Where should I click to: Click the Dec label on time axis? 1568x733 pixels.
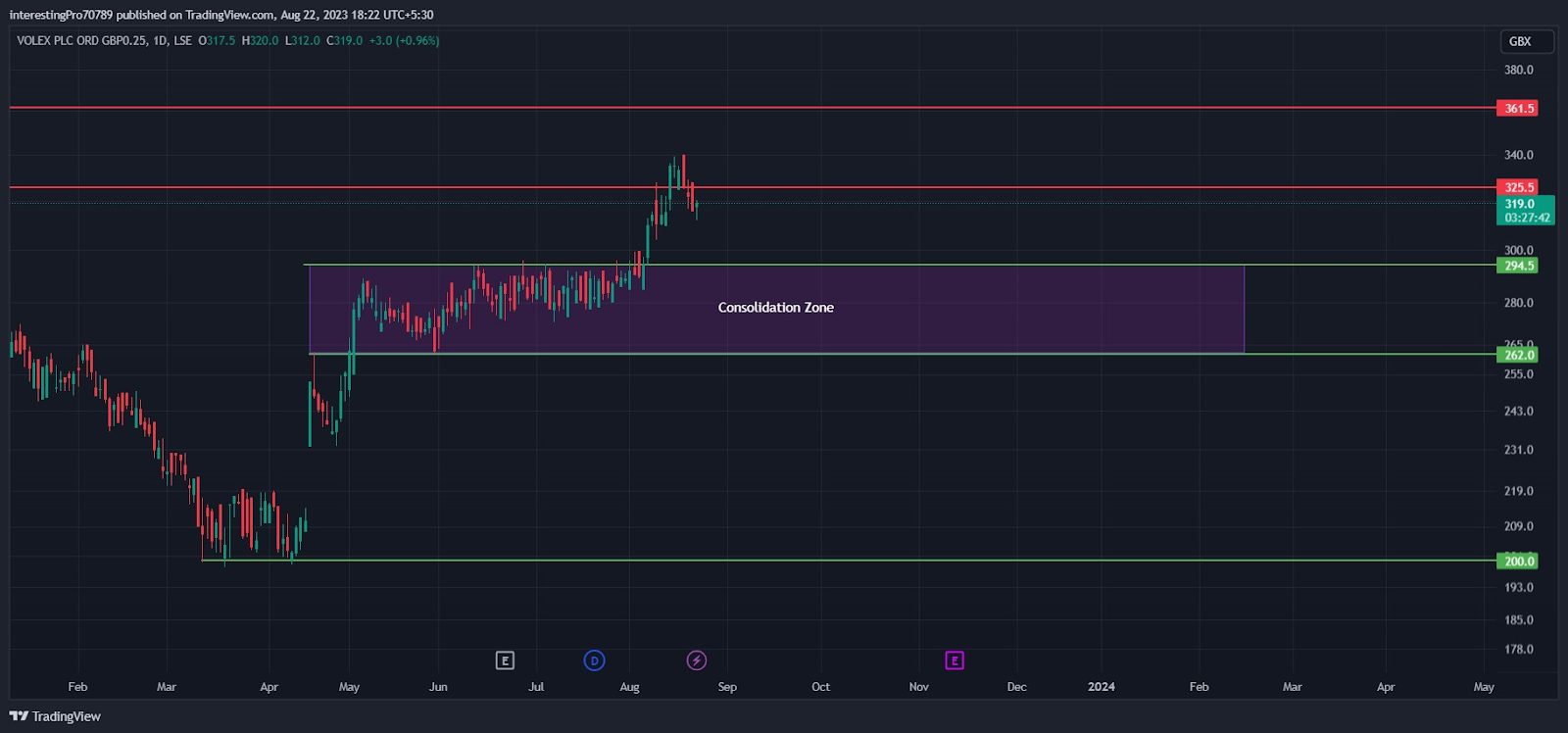1017,687
